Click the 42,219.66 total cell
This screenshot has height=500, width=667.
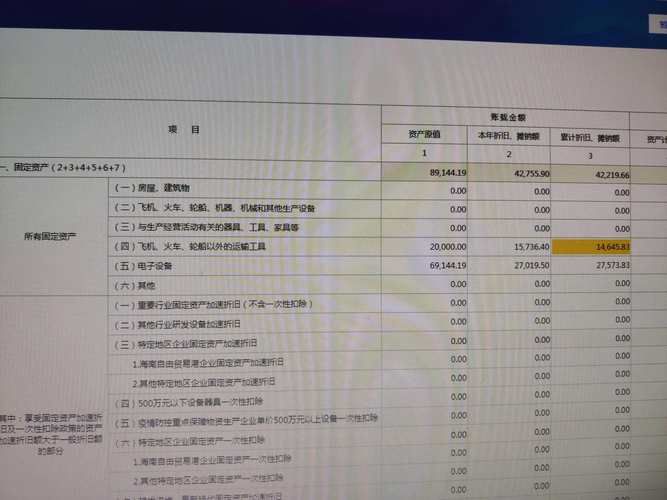tap(590, 174)
